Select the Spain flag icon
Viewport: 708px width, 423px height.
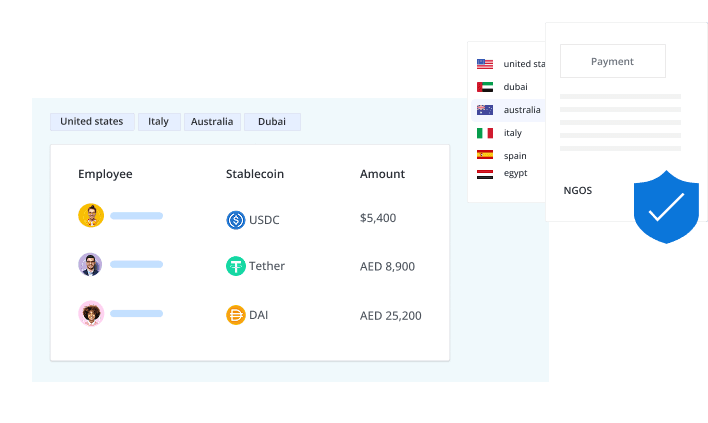click(x=485, y=155)
